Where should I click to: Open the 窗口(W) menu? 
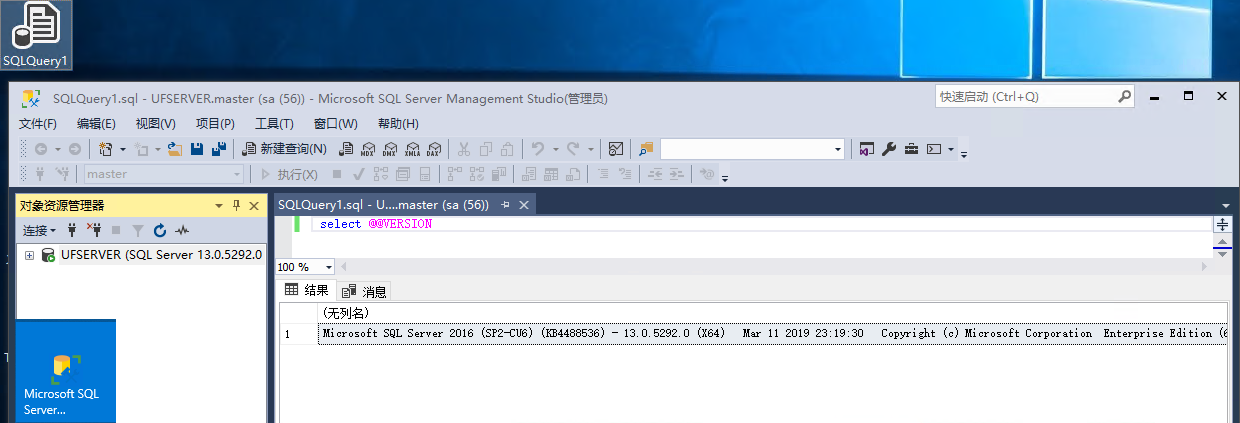pyautogui.click(x=336, y=124)
